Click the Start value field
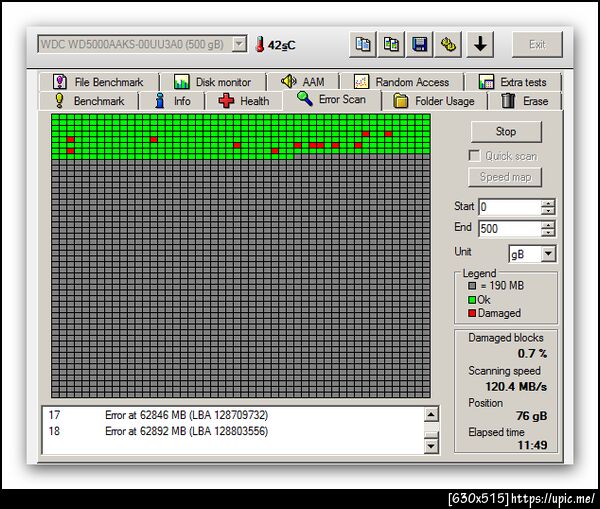This screenshot has width=600, height=509. (509, 207)
